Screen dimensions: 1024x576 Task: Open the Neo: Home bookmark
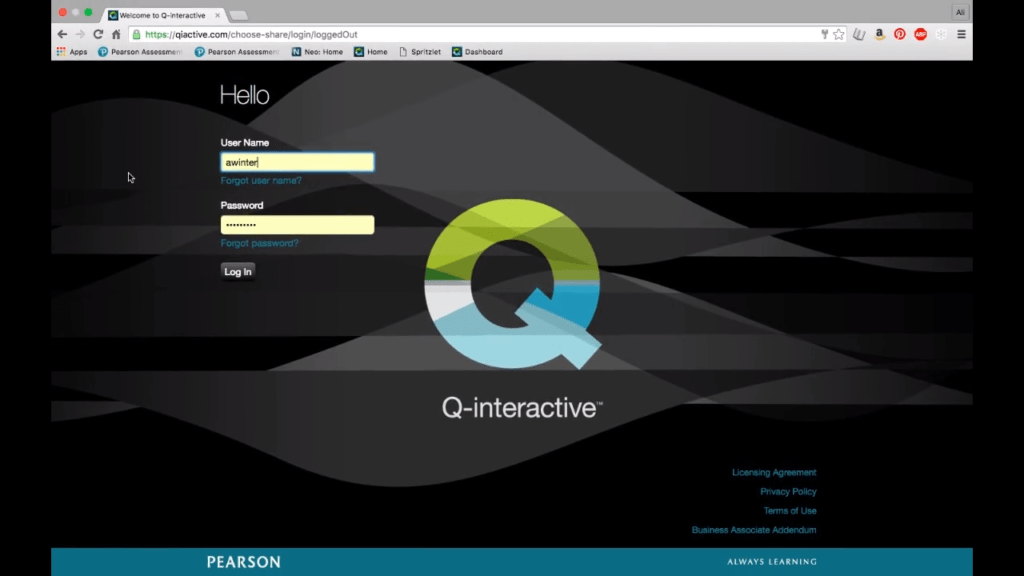[317, 52]
